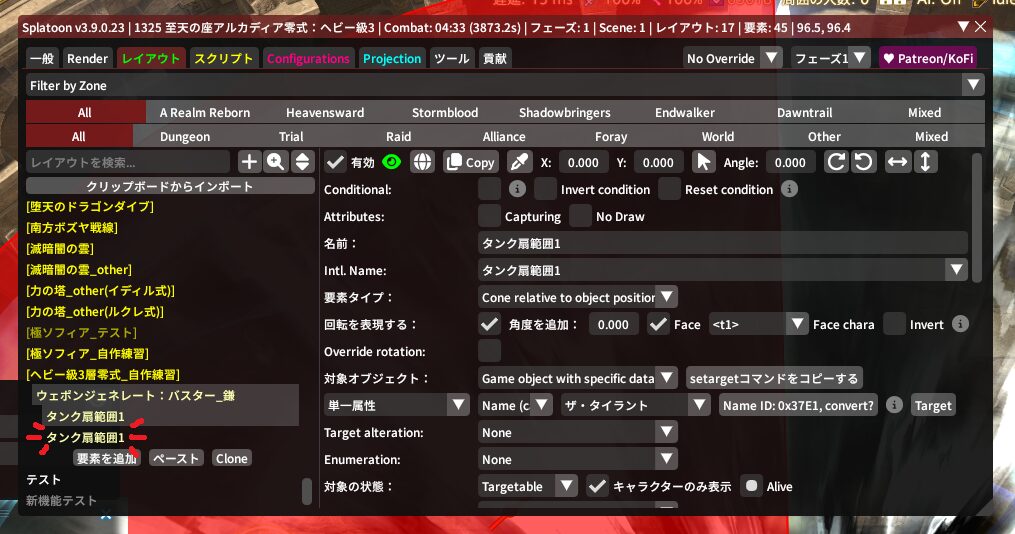Switch to the Configurations tab
The image size is (1015, 534).
point(308,59)
